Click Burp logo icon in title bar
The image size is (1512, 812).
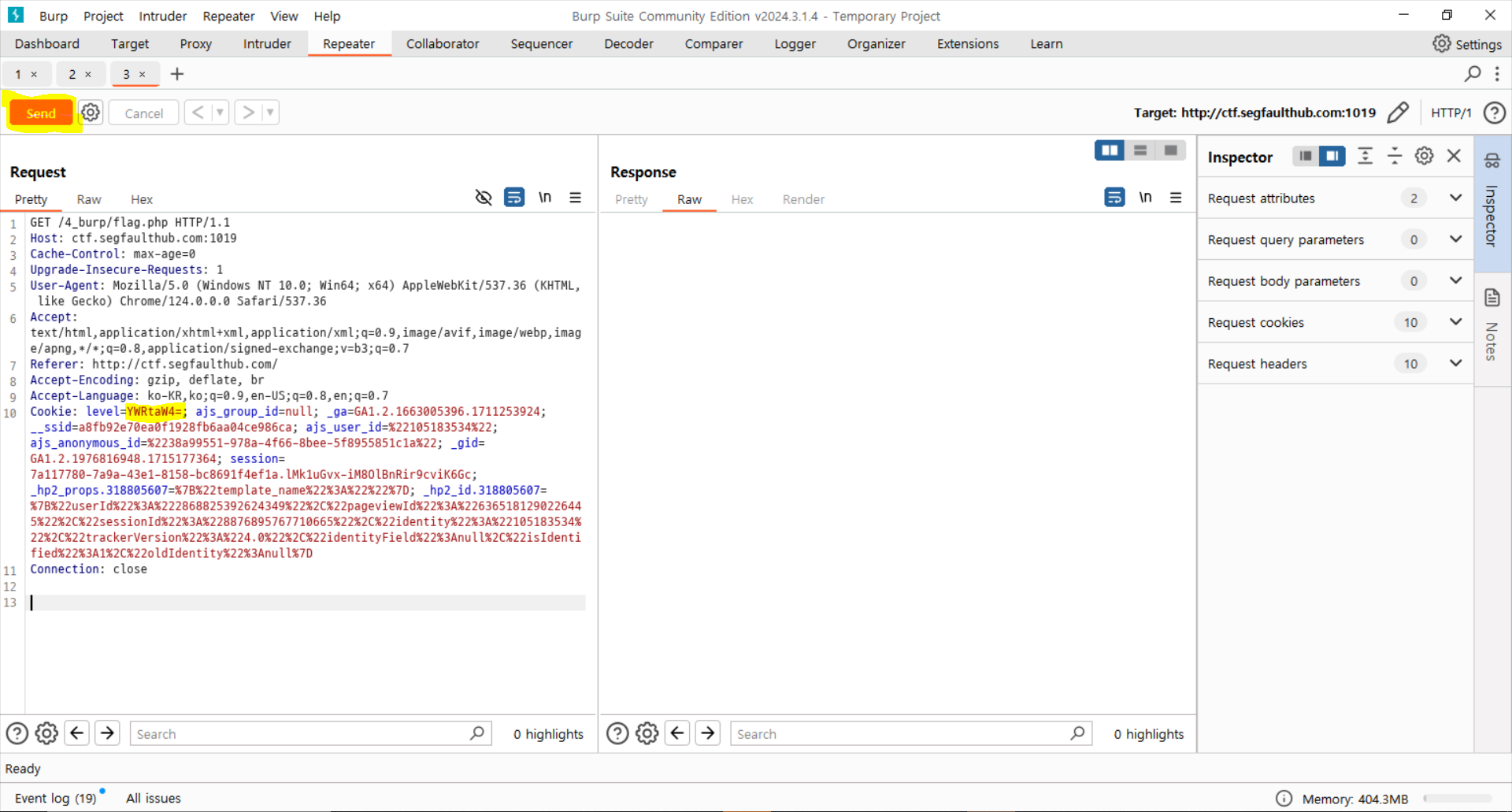[16, 15]
